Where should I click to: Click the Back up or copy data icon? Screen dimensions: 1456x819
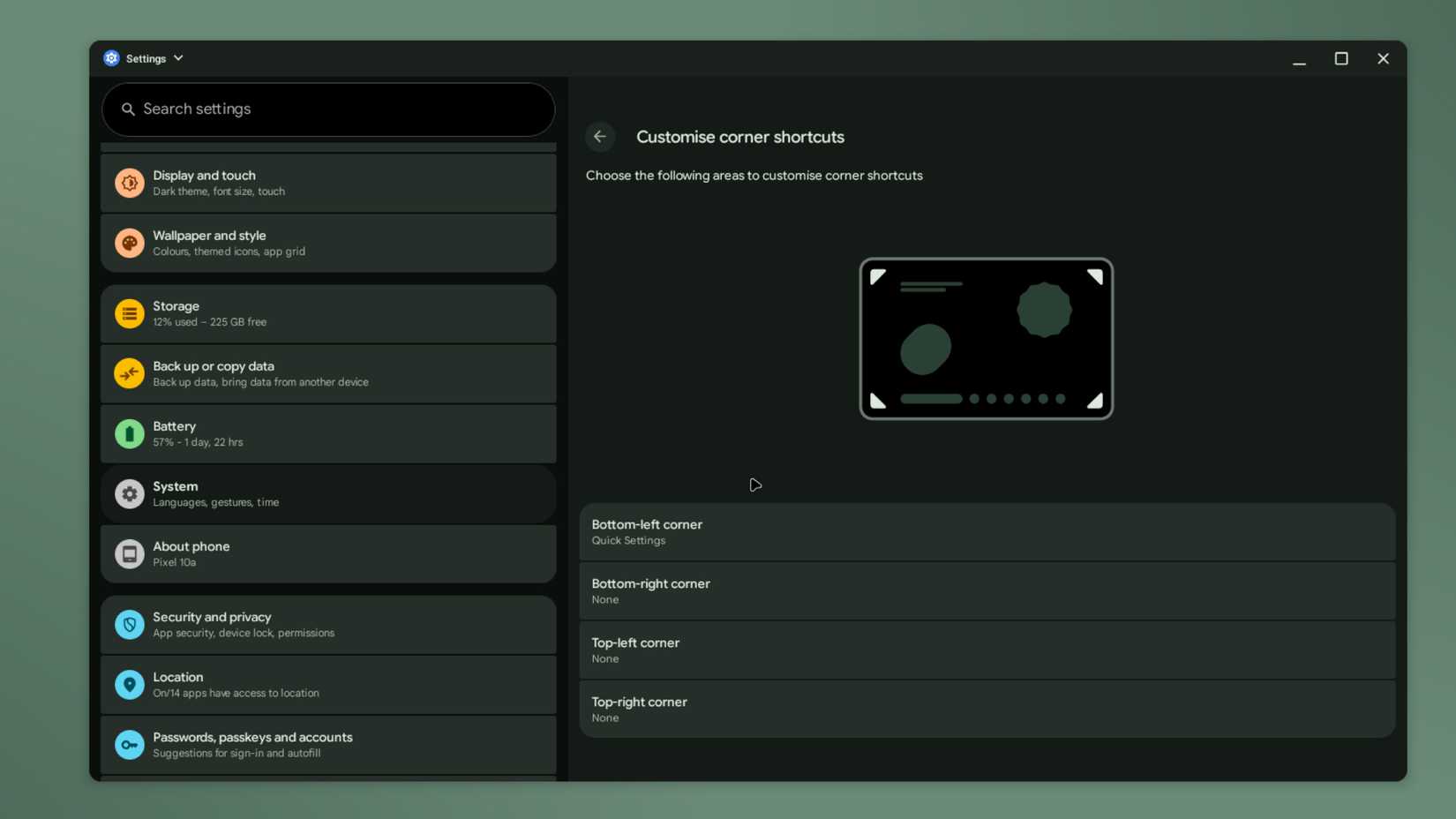(129, 373)
